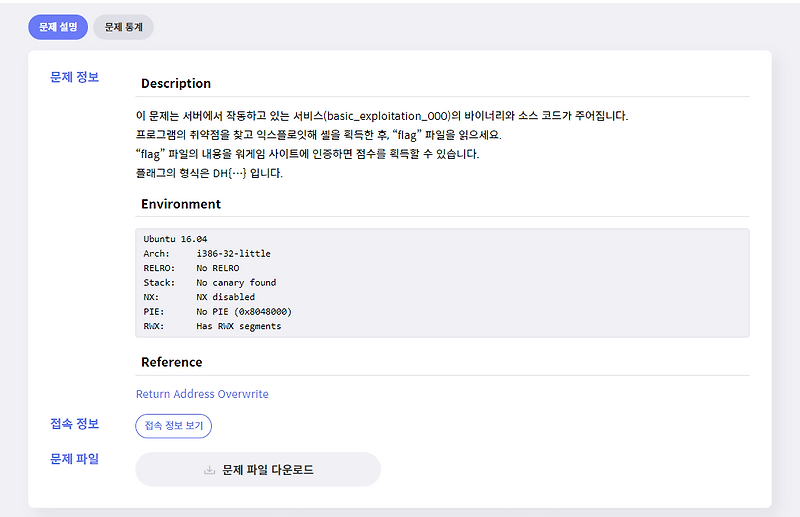Screen dimensions: 800x517
Task: Click the Description heading
Action: pos(176,83)
